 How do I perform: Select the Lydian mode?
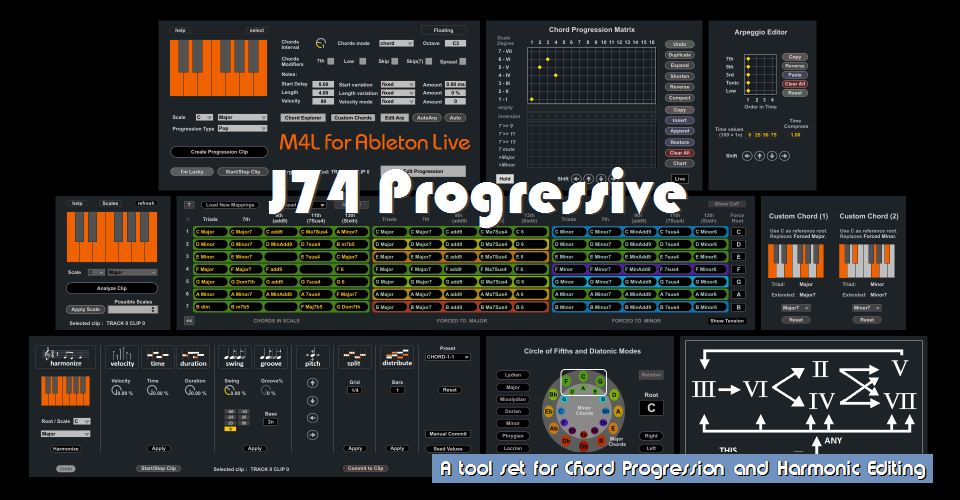tap(513, 375)
